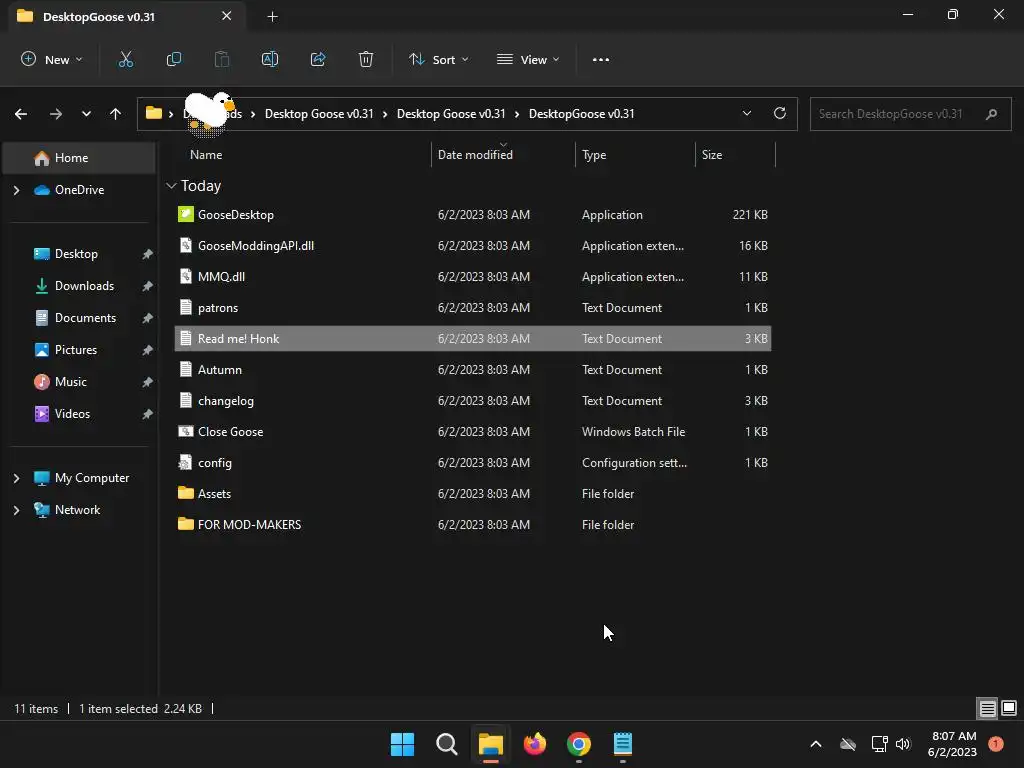Go to Home in the sidebar
This screenshot has width=1024, height=768.
click(79, 158)
